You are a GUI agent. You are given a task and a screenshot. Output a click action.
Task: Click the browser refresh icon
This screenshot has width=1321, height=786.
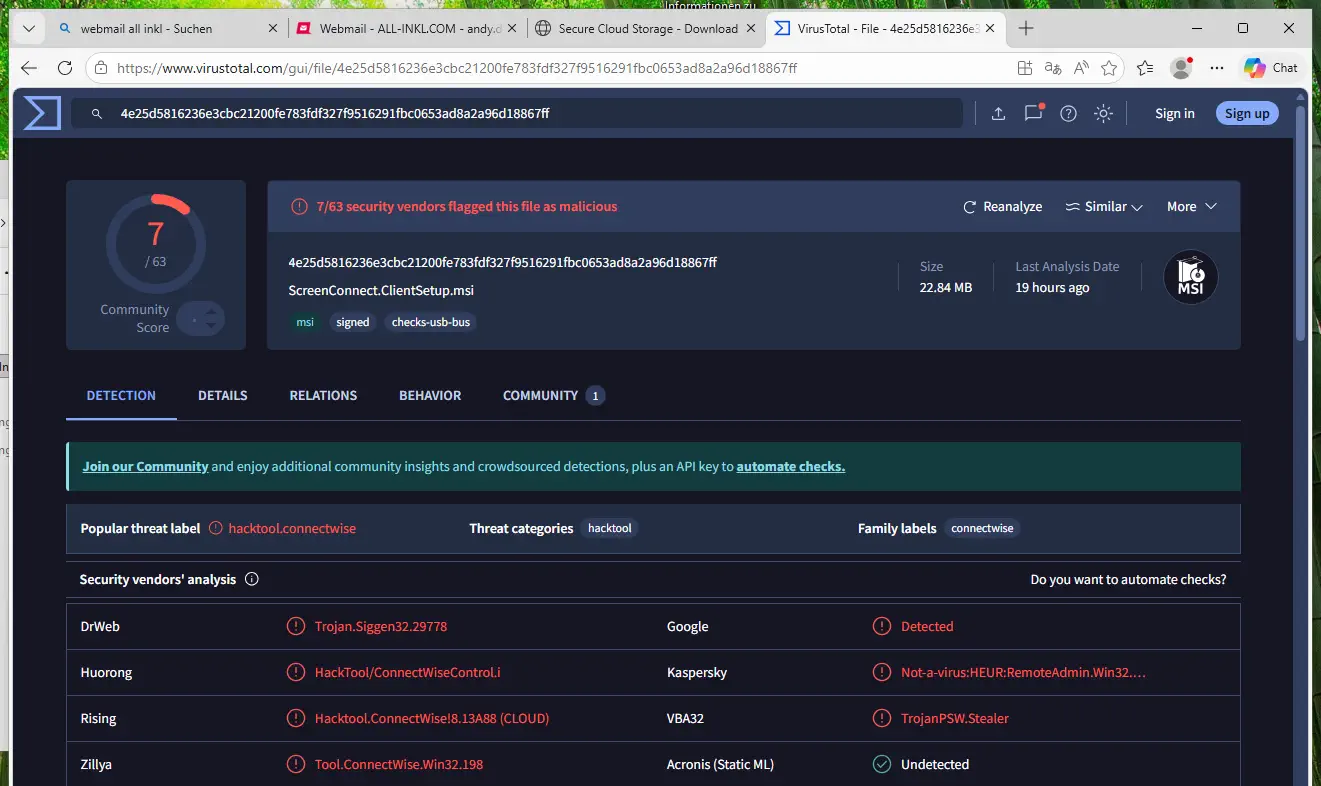65,69
